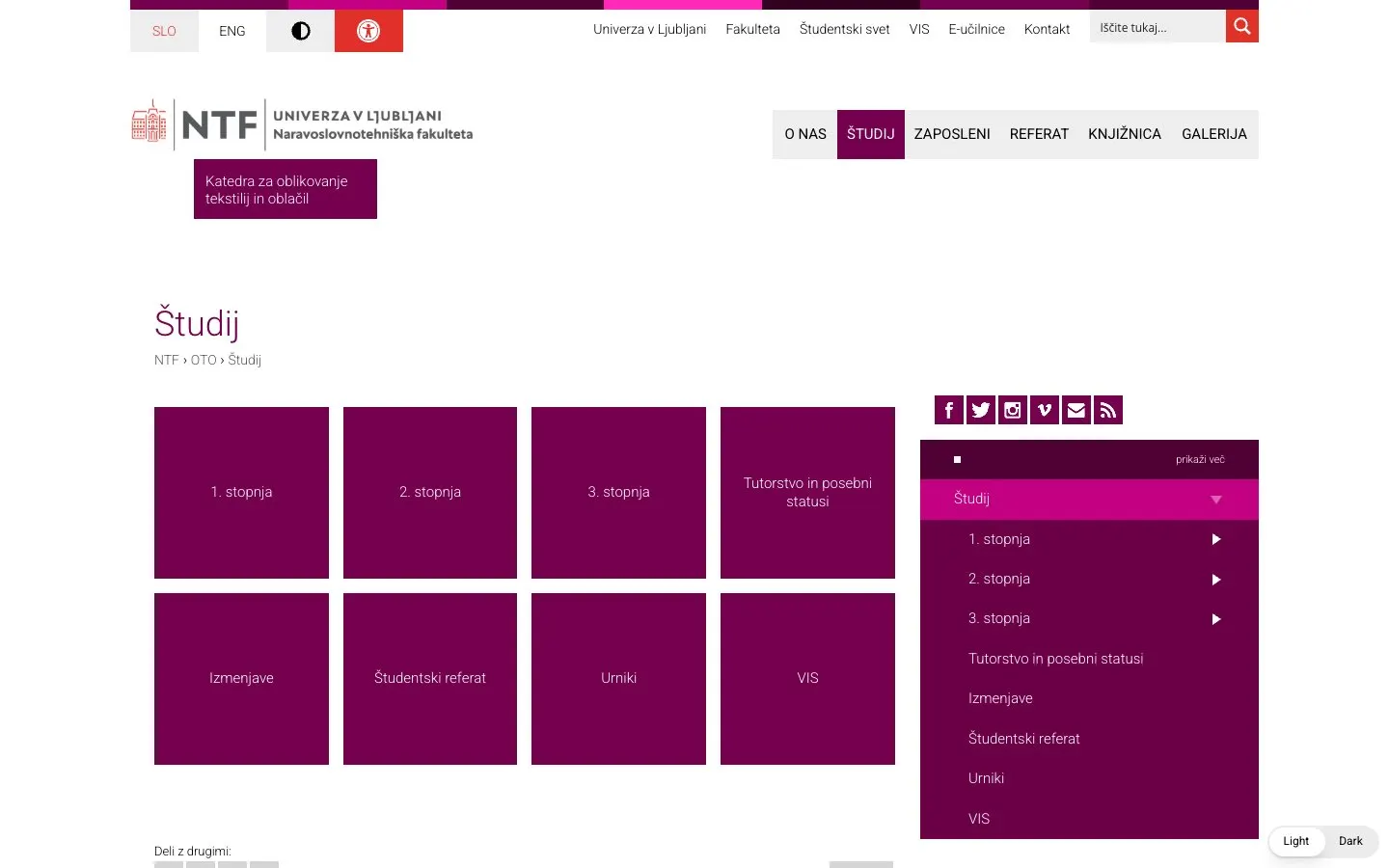This screenshot has width=1389, height=868.
Task: Click the red search magnifier button
Action: [1242, 26]
